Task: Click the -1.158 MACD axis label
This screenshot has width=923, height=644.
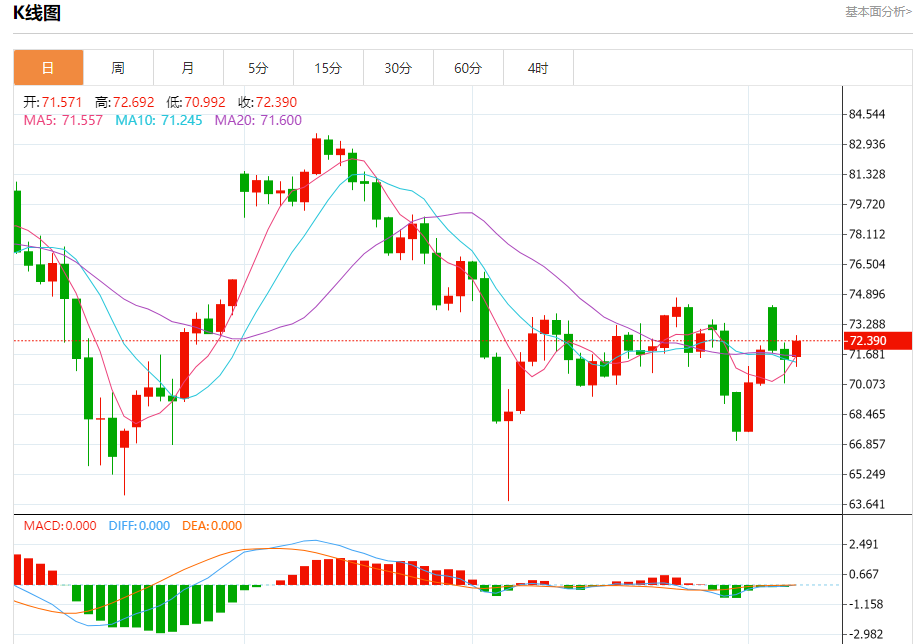Action: pos(864,605)
